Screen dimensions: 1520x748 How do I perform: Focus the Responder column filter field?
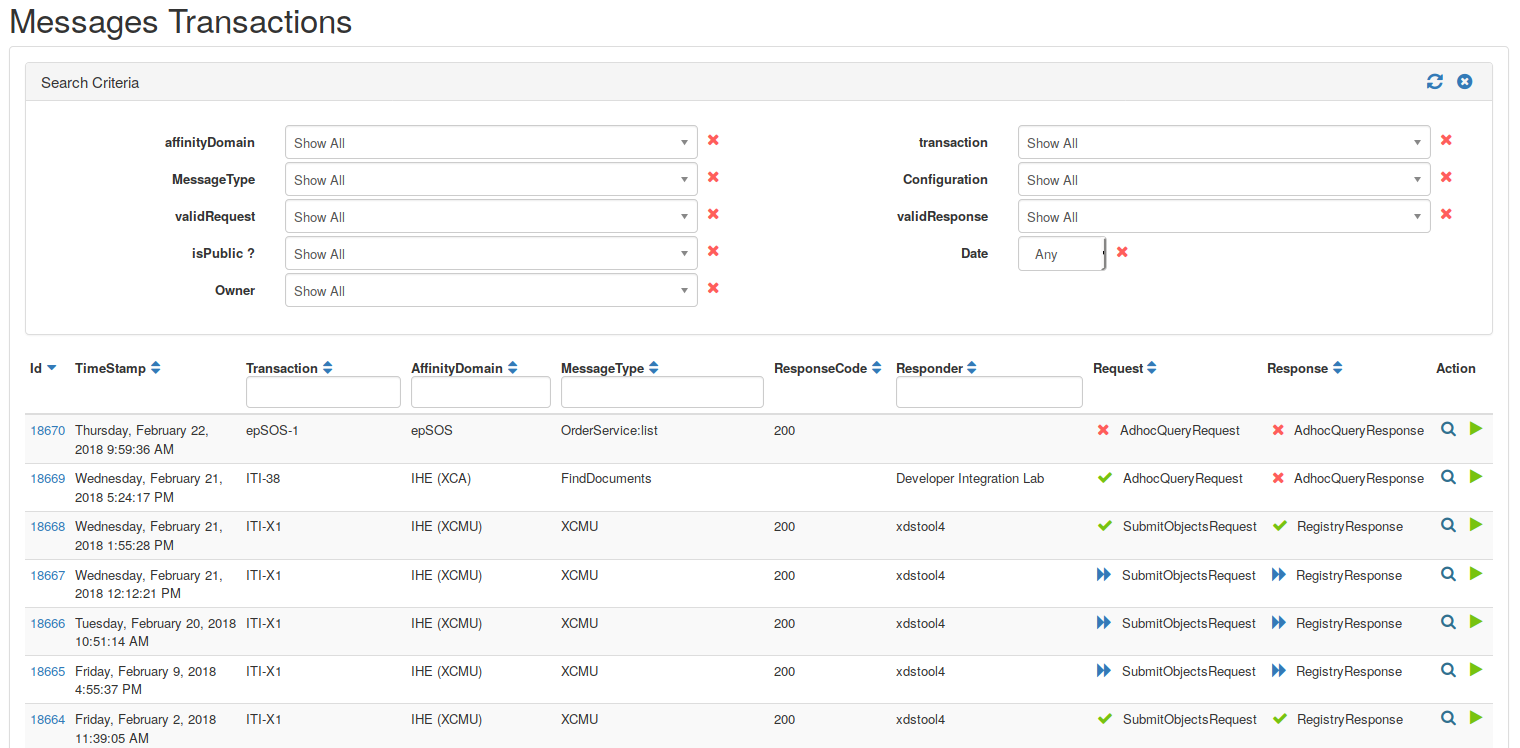tap(989, 392)
